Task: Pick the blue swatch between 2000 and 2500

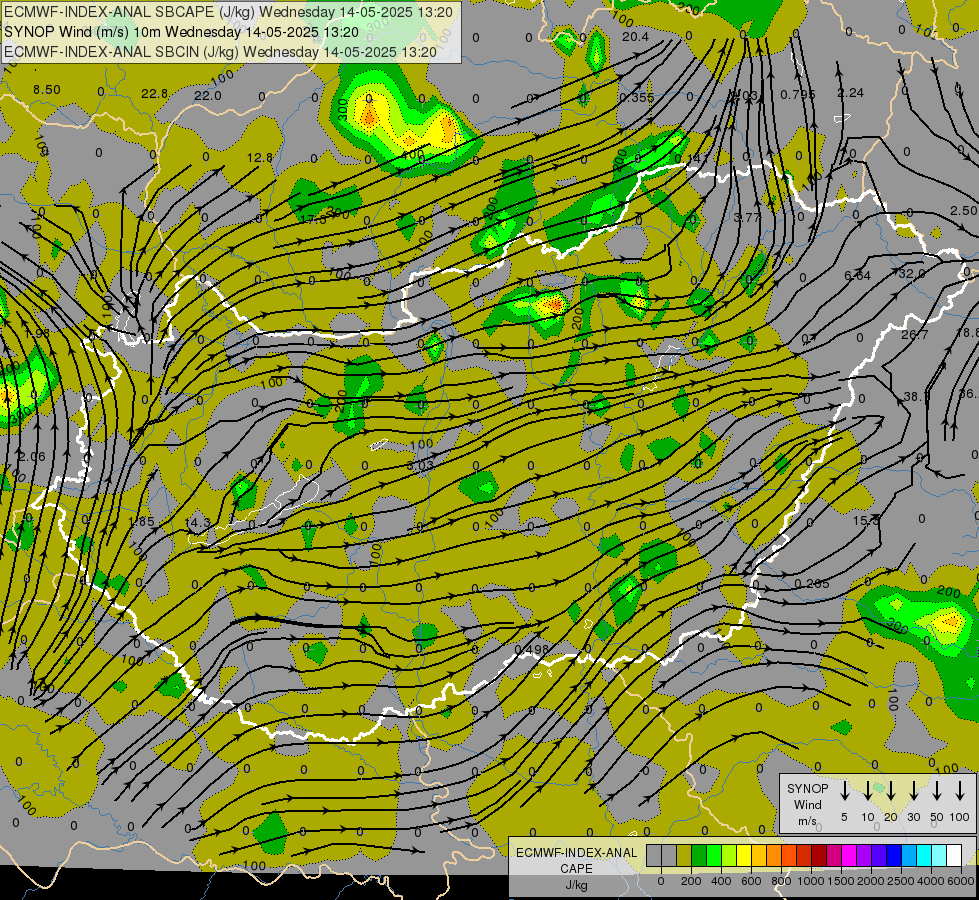Action: (x=894, y=855)
